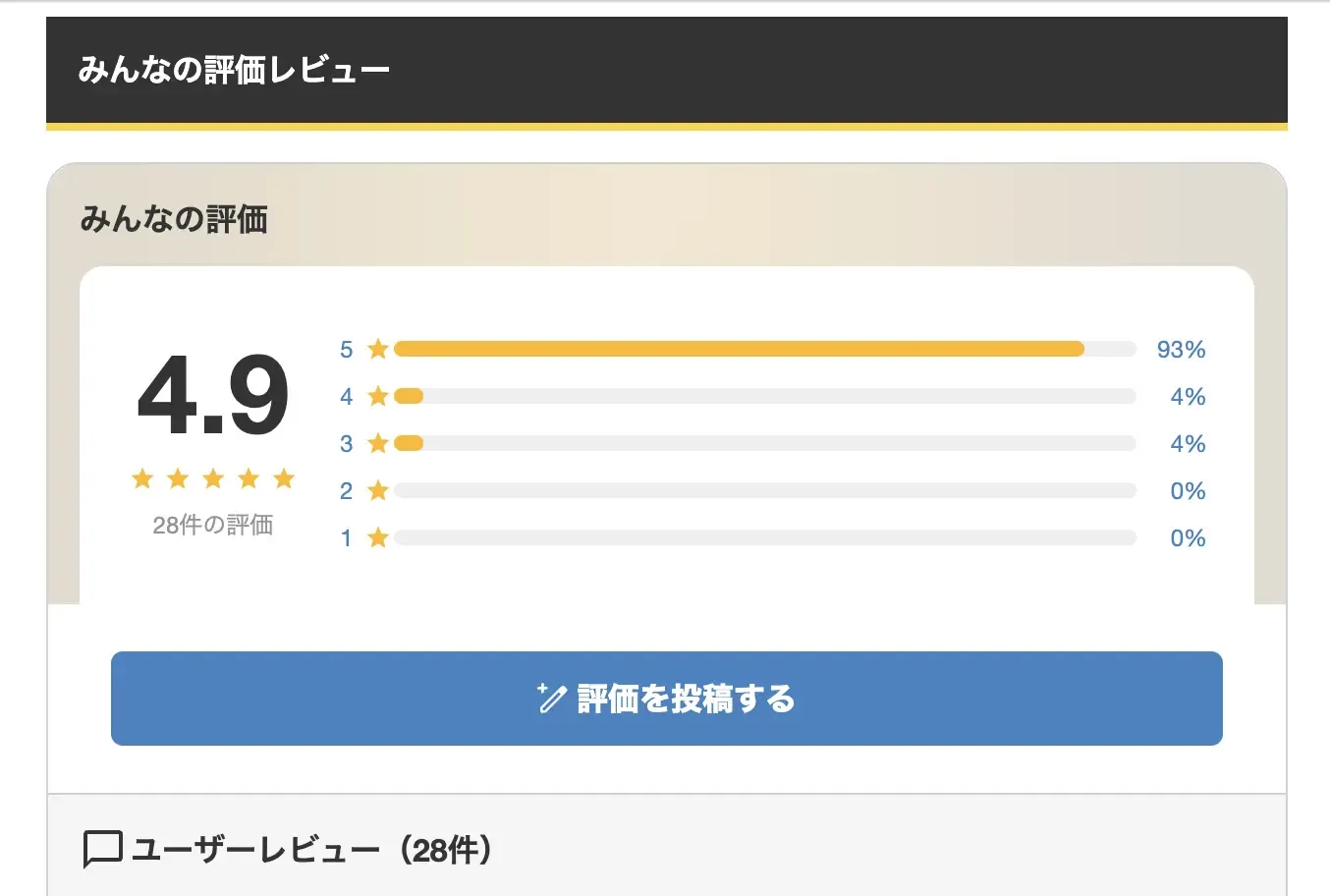The image size is (1330, 896).
Task: Click the 93% percentage label
Action: 1181,349
